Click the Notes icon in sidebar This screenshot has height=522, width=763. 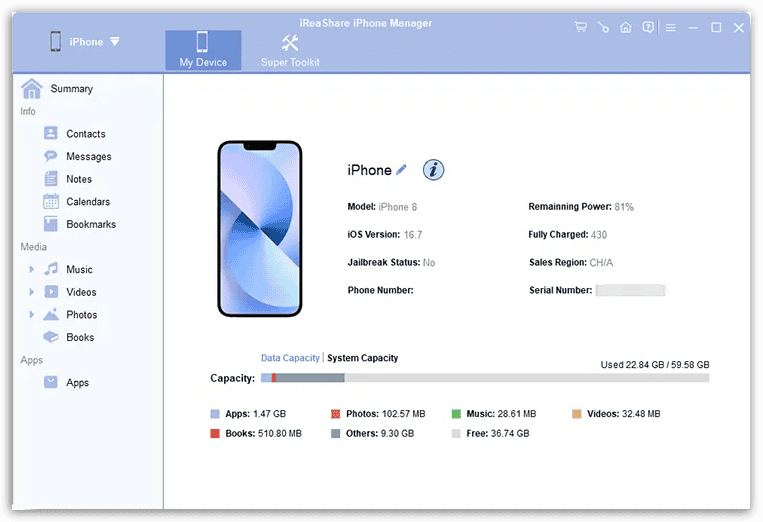tap(51, 179)
